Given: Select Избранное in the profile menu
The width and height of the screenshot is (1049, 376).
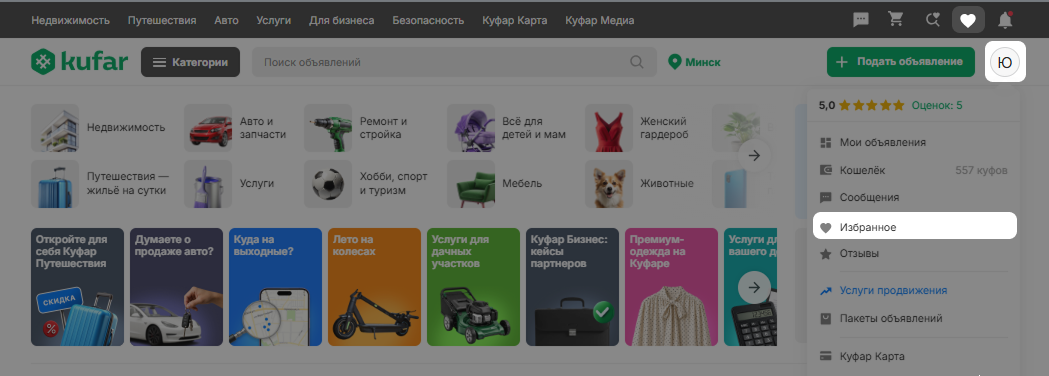Looking at the screenshot, I should click(x=915, y=227).
